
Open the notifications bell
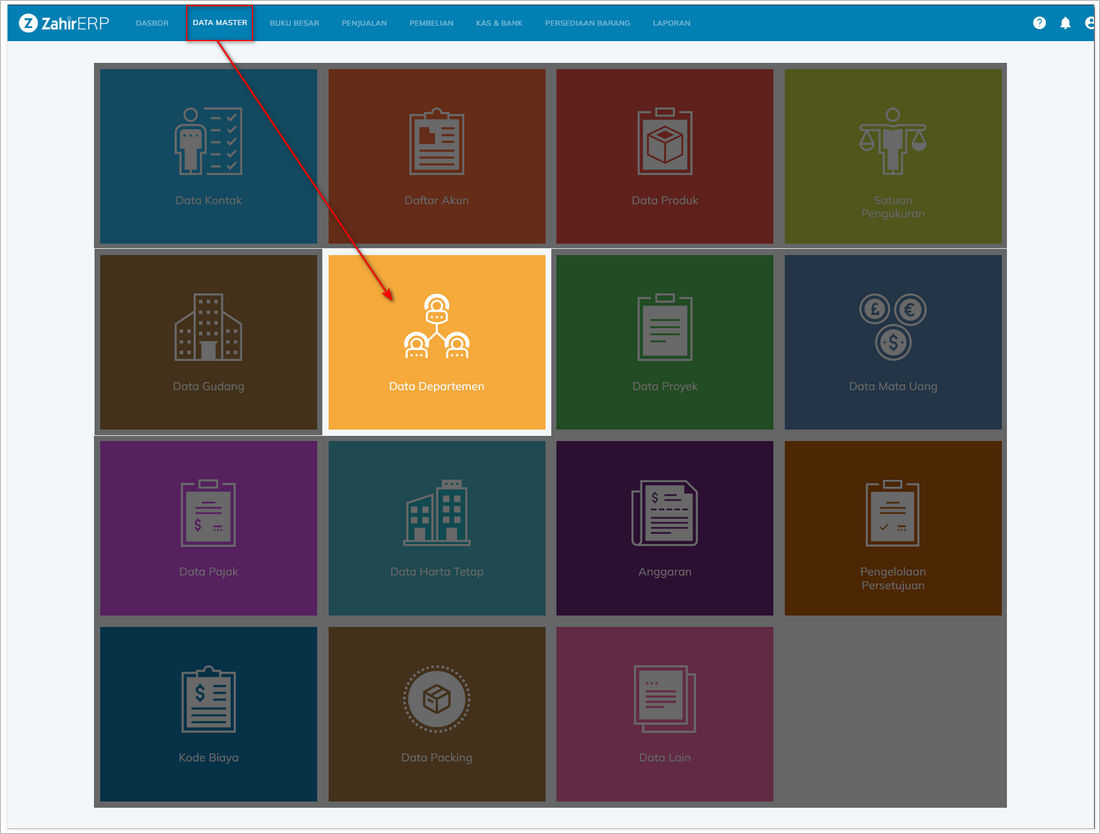pos(1065,23)
